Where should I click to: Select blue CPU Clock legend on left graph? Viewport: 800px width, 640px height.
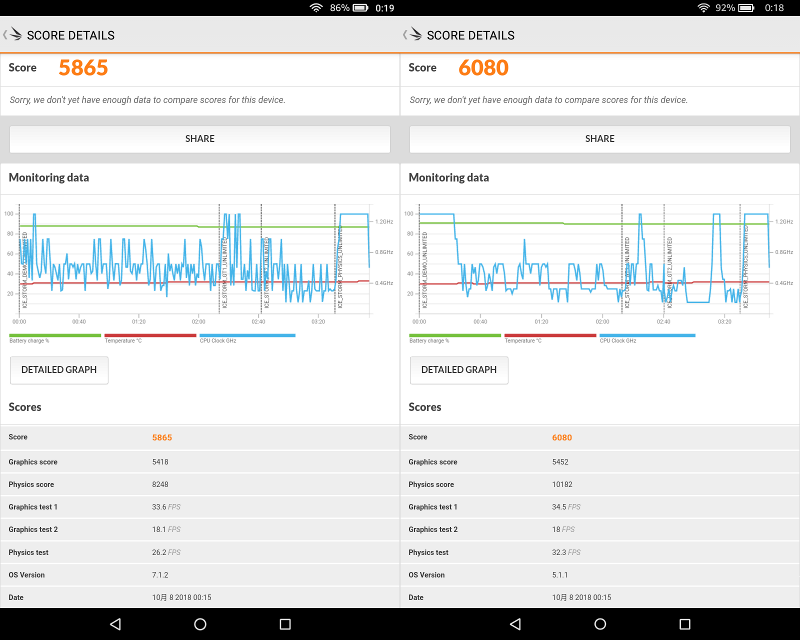point(247,338)
